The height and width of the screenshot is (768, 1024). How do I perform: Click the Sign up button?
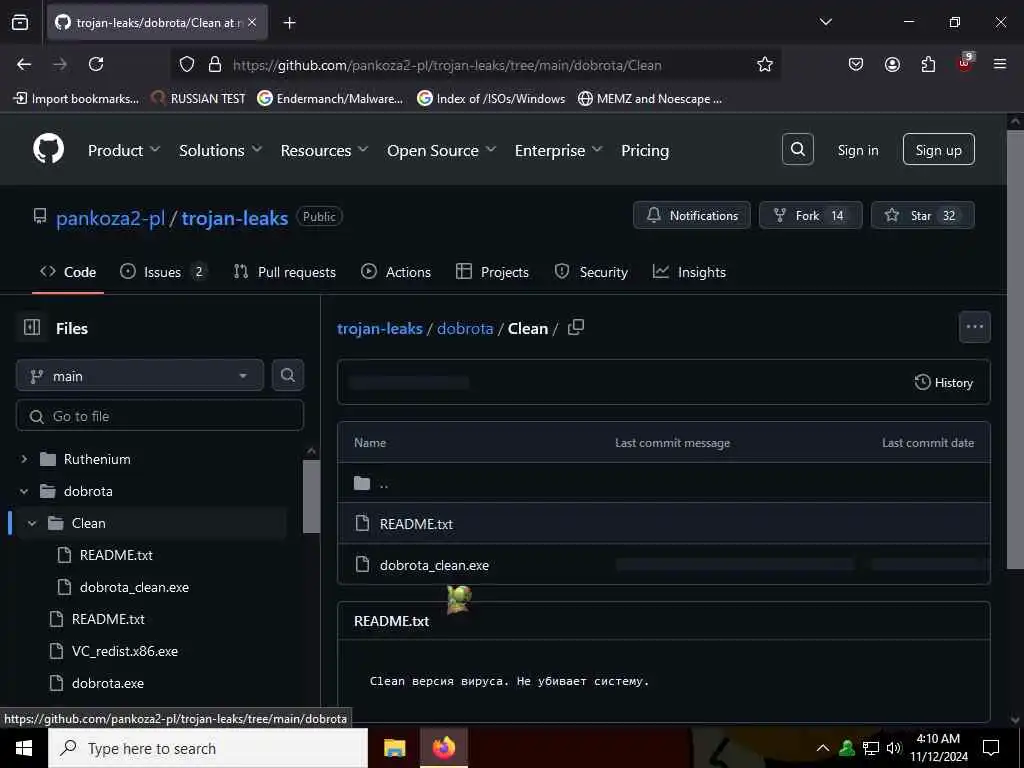pos(938,150)
